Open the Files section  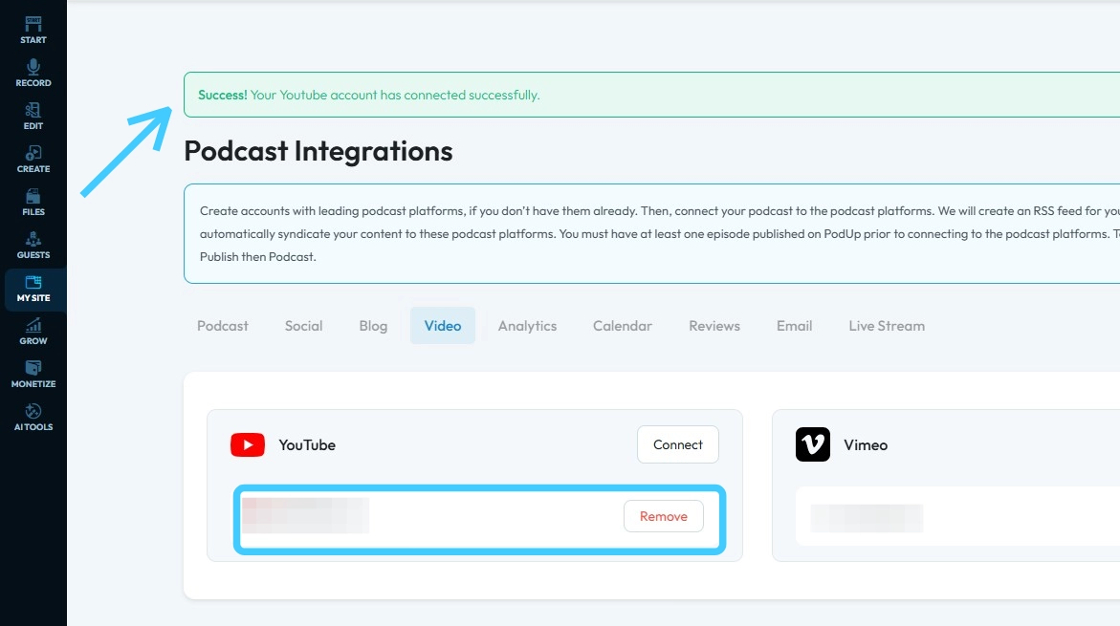[33, 201]
